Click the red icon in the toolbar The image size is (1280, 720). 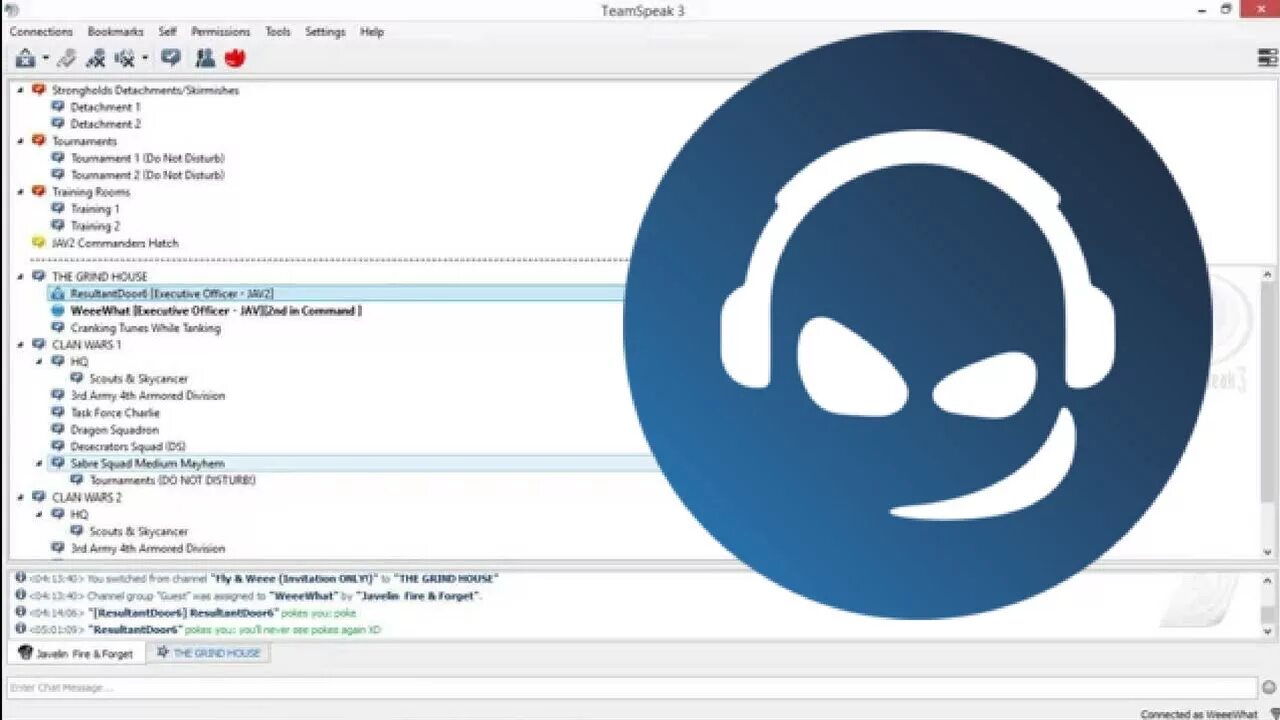235,58
